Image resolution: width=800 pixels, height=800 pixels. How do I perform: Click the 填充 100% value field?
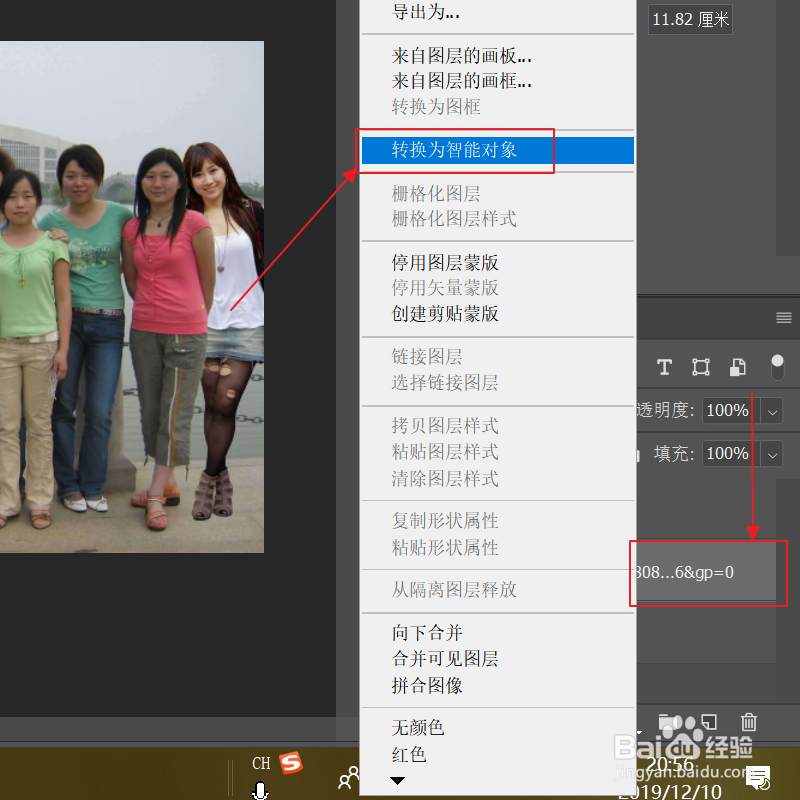(x=730, y=454)
